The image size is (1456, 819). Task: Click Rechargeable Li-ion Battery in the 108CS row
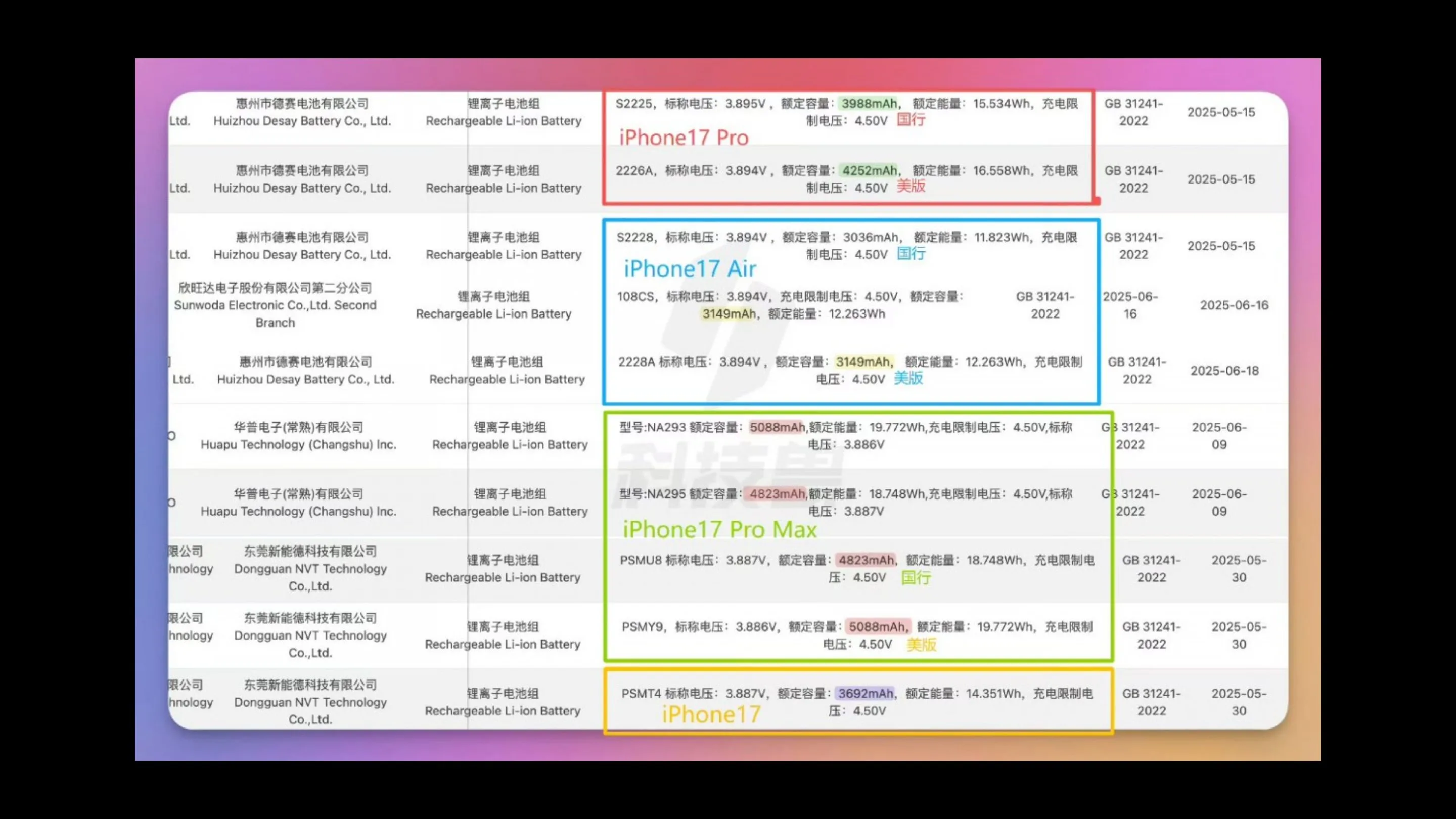coord(493,313)
